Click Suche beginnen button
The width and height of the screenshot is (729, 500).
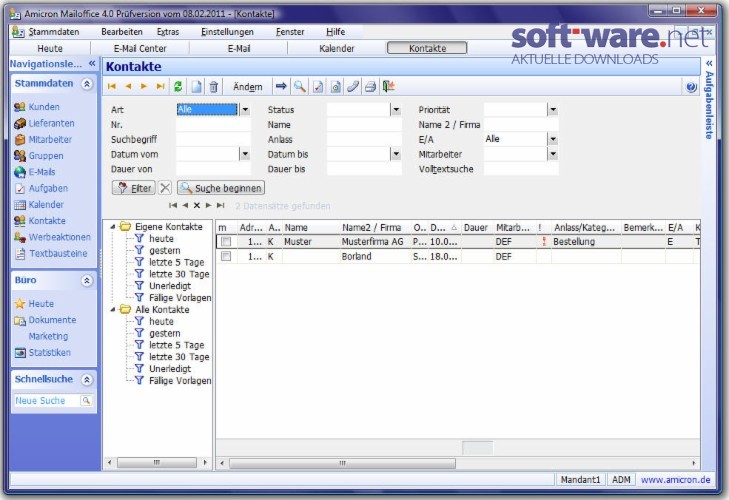coord(221,188)
